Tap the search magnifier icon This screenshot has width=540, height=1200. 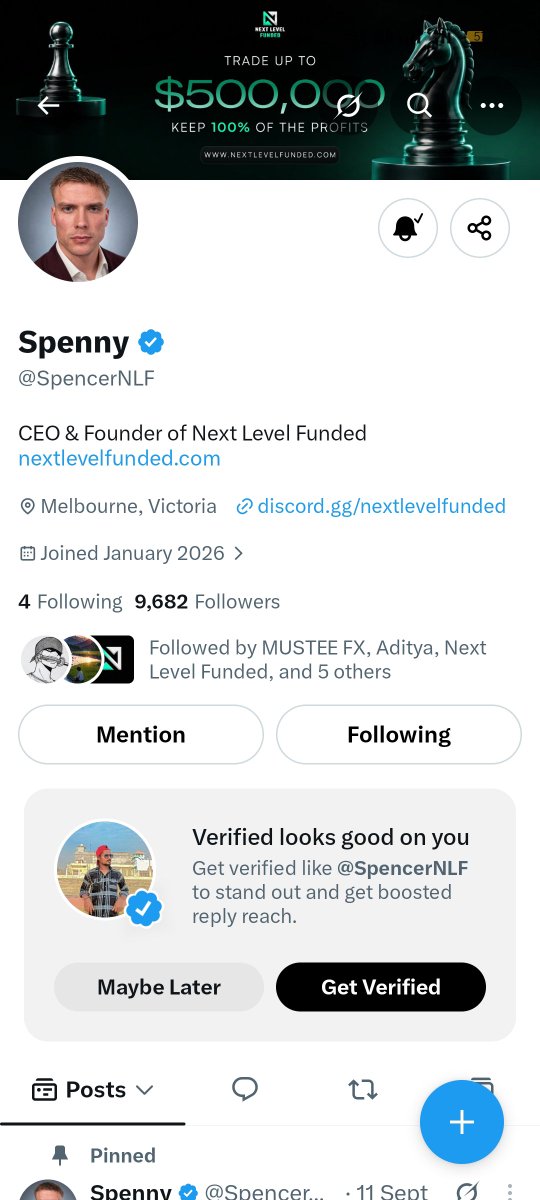click(x=420, y=105)
